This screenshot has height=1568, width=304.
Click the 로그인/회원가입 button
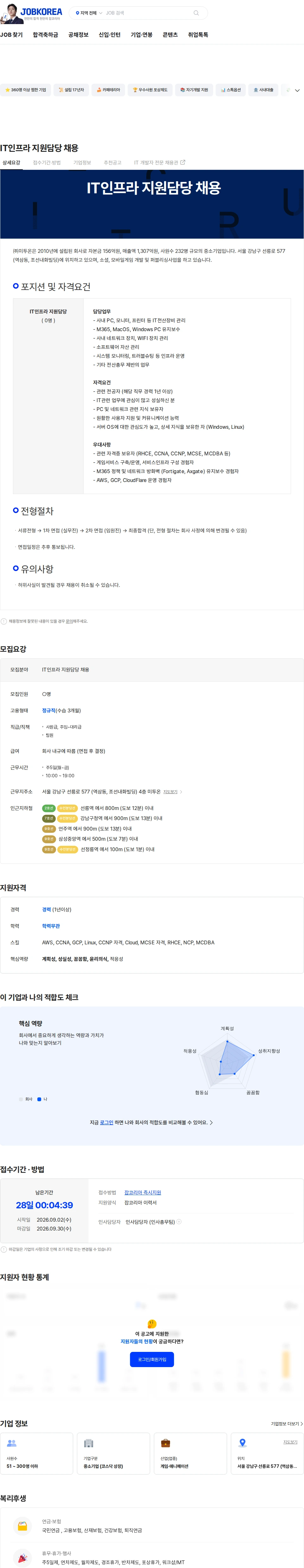(x=152, y=1359)
